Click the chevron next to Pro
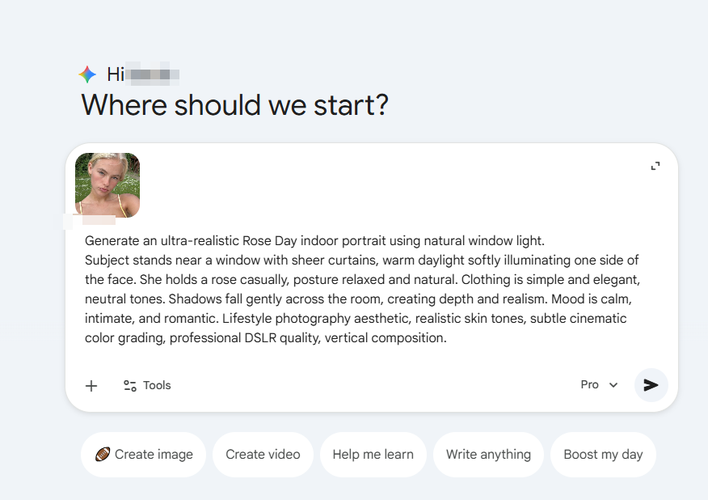The image size is (708, 500). click(x=613, y=385)
